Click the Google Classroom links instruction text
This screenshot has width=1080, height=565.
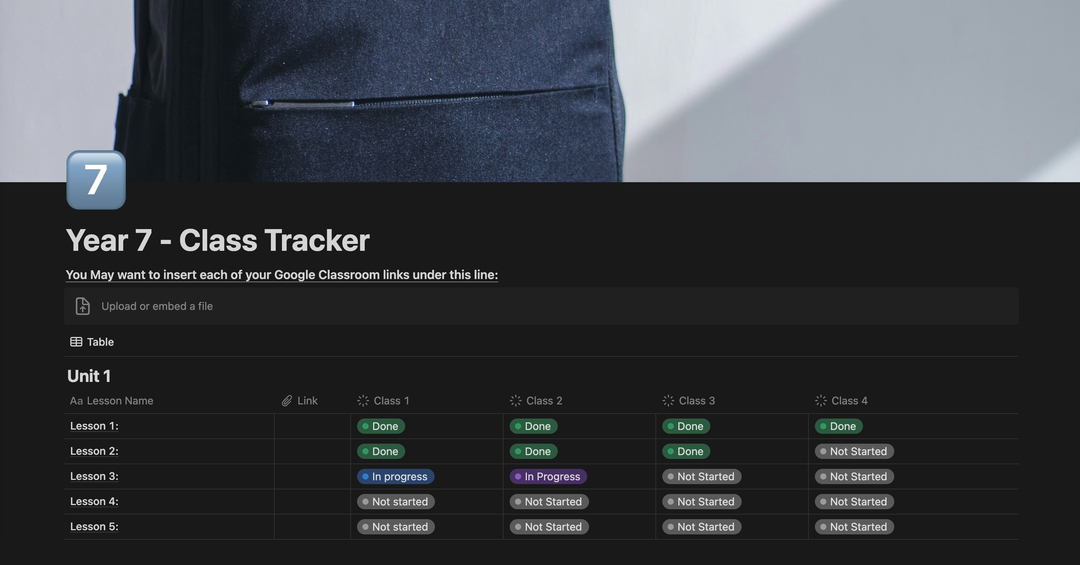[x=282, y=274]
